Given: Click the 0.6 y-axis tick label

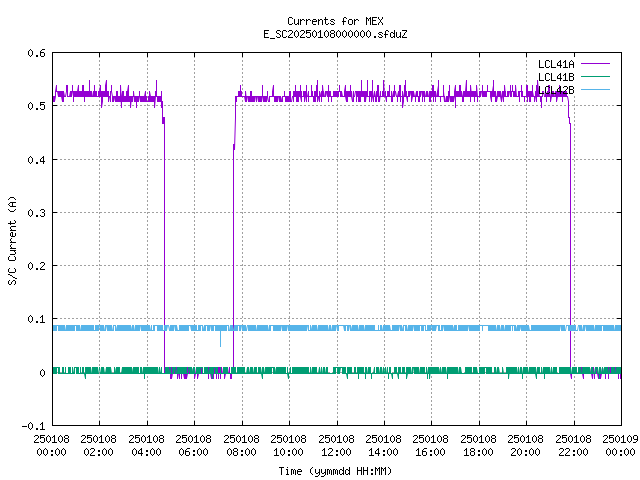Looking at the screenshot, I should pyautogui.click(x=36, y=53).
